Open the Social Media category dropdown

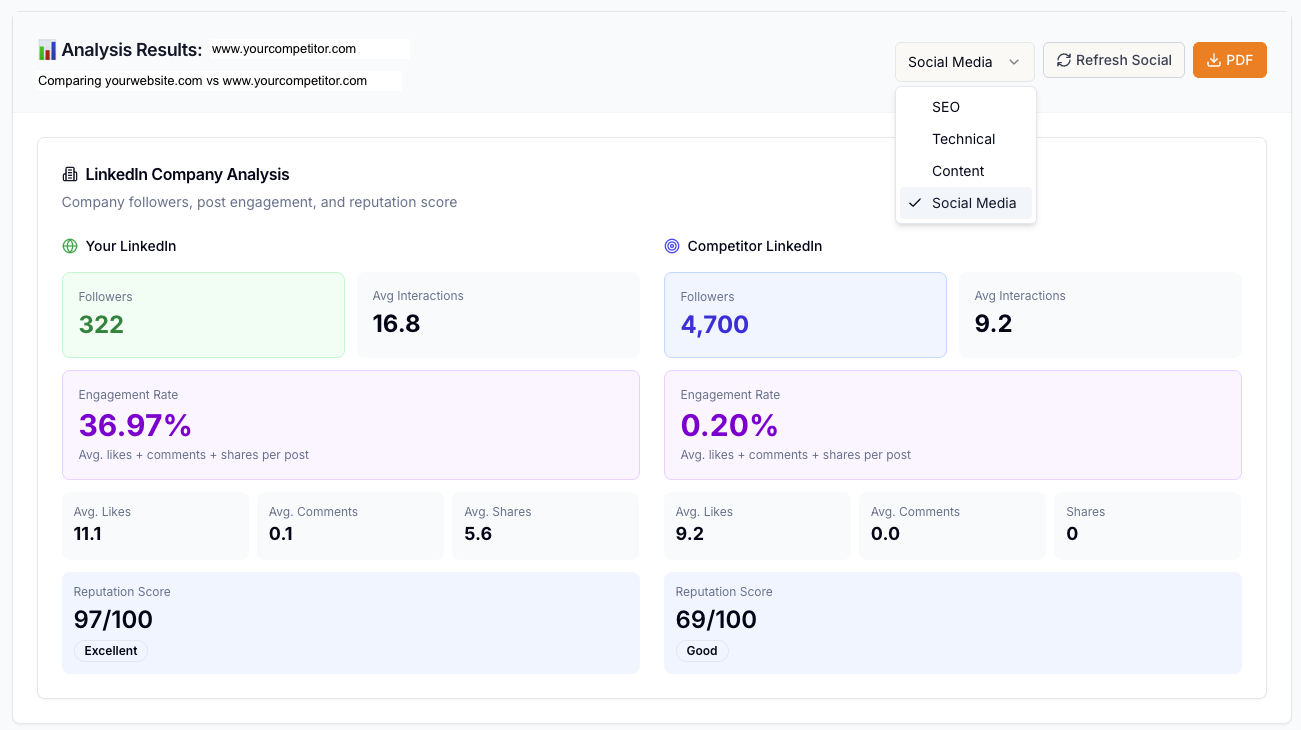click(964, 62)
